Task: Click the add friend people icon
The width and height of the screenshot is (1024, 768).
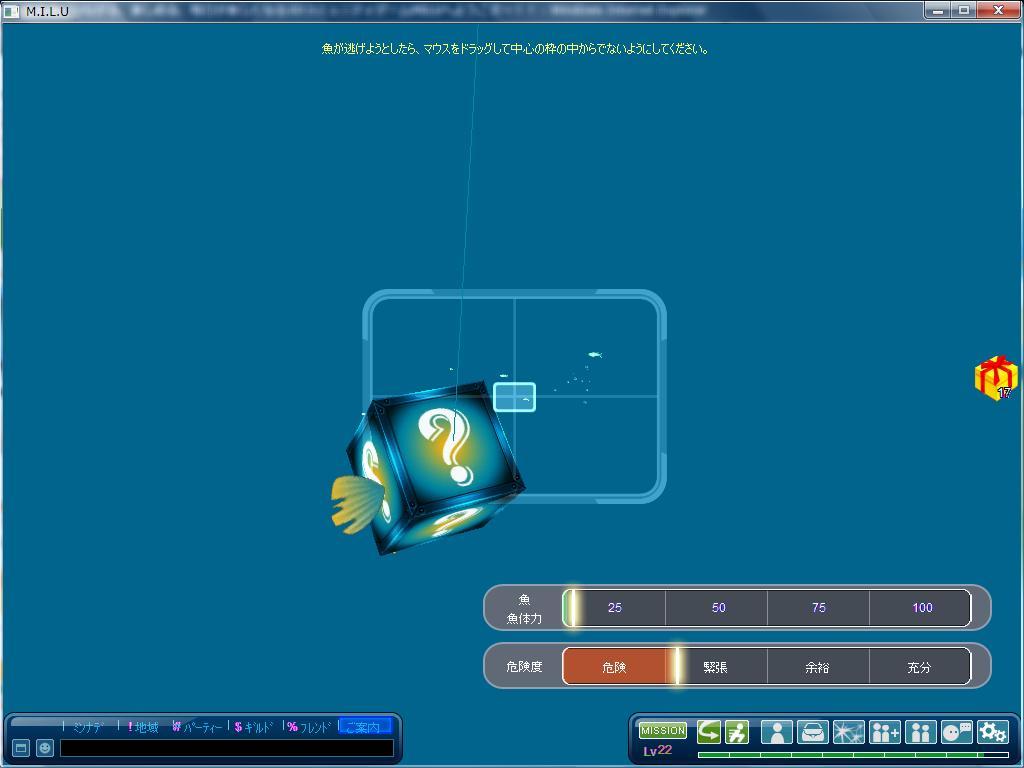Action: tap(885, 732)
